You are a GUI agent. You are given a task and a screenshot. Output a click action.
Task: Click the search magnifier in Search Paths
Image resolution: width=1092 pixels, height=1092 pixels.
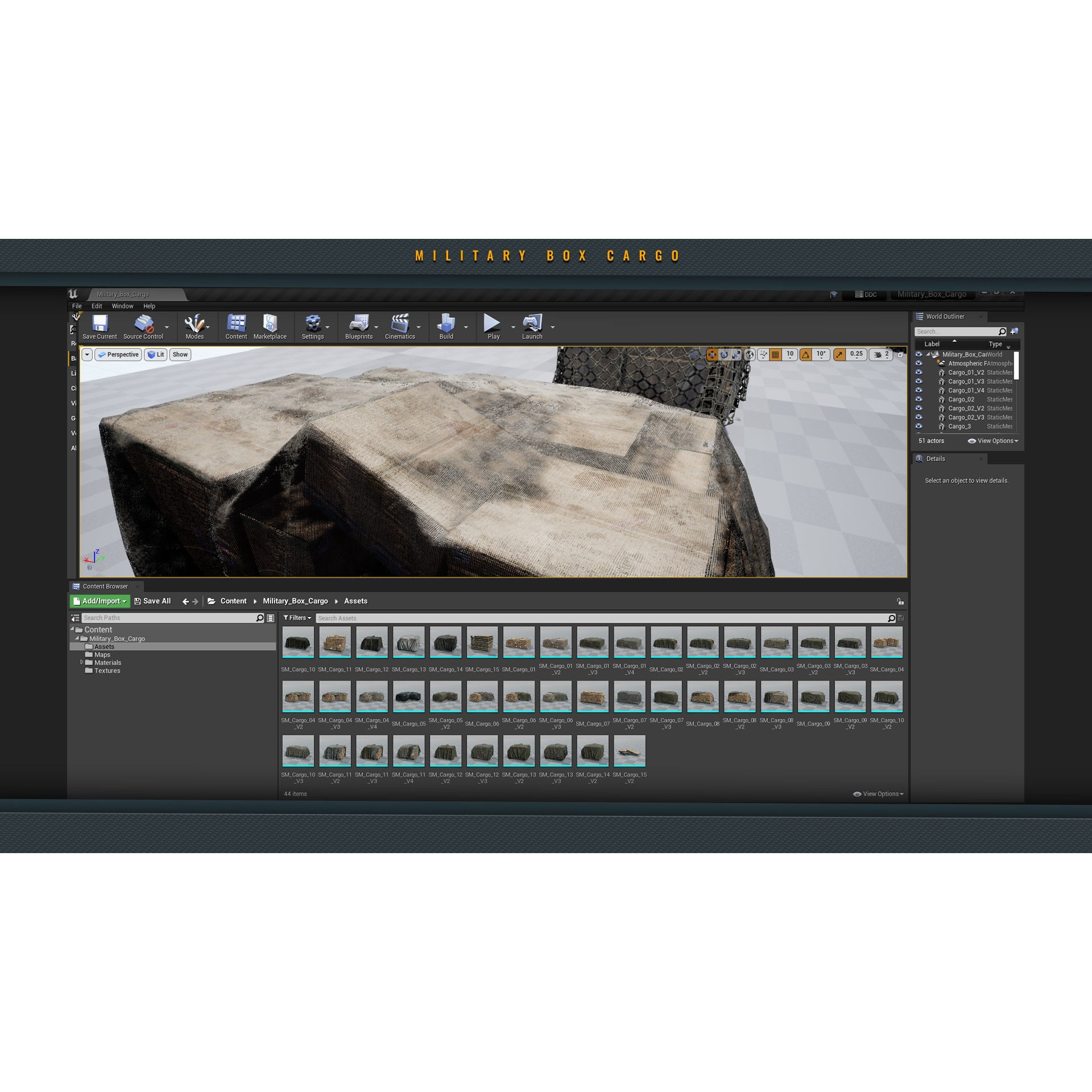(x=260, y=618)
